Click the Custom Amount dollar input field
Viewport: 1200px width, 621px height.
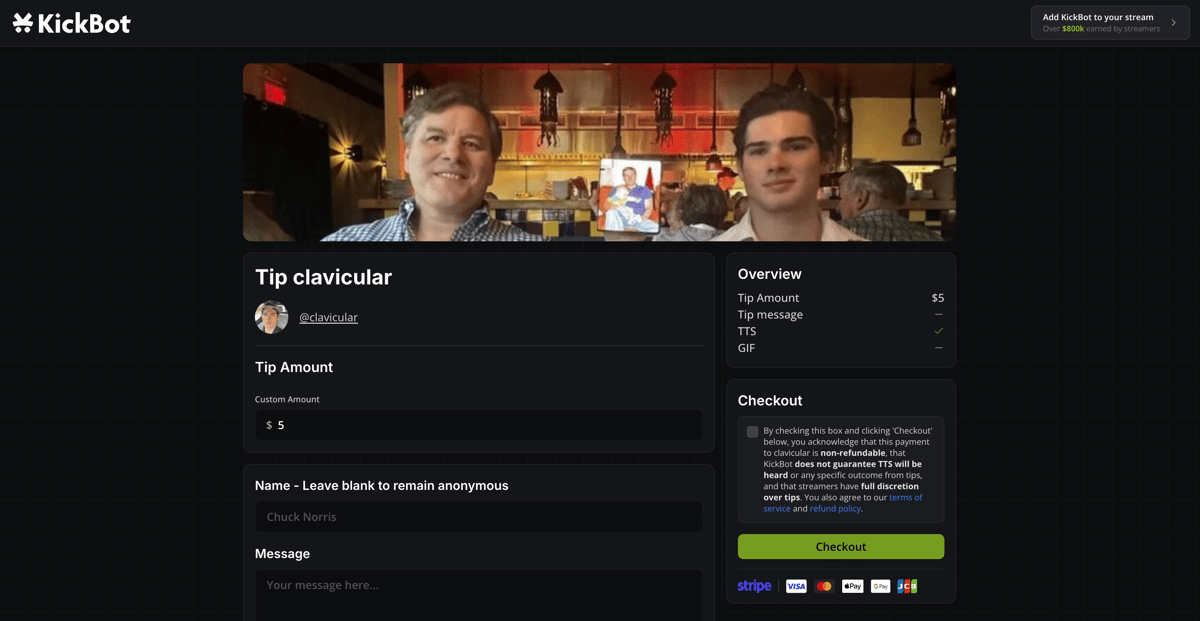tap(478, 424)
